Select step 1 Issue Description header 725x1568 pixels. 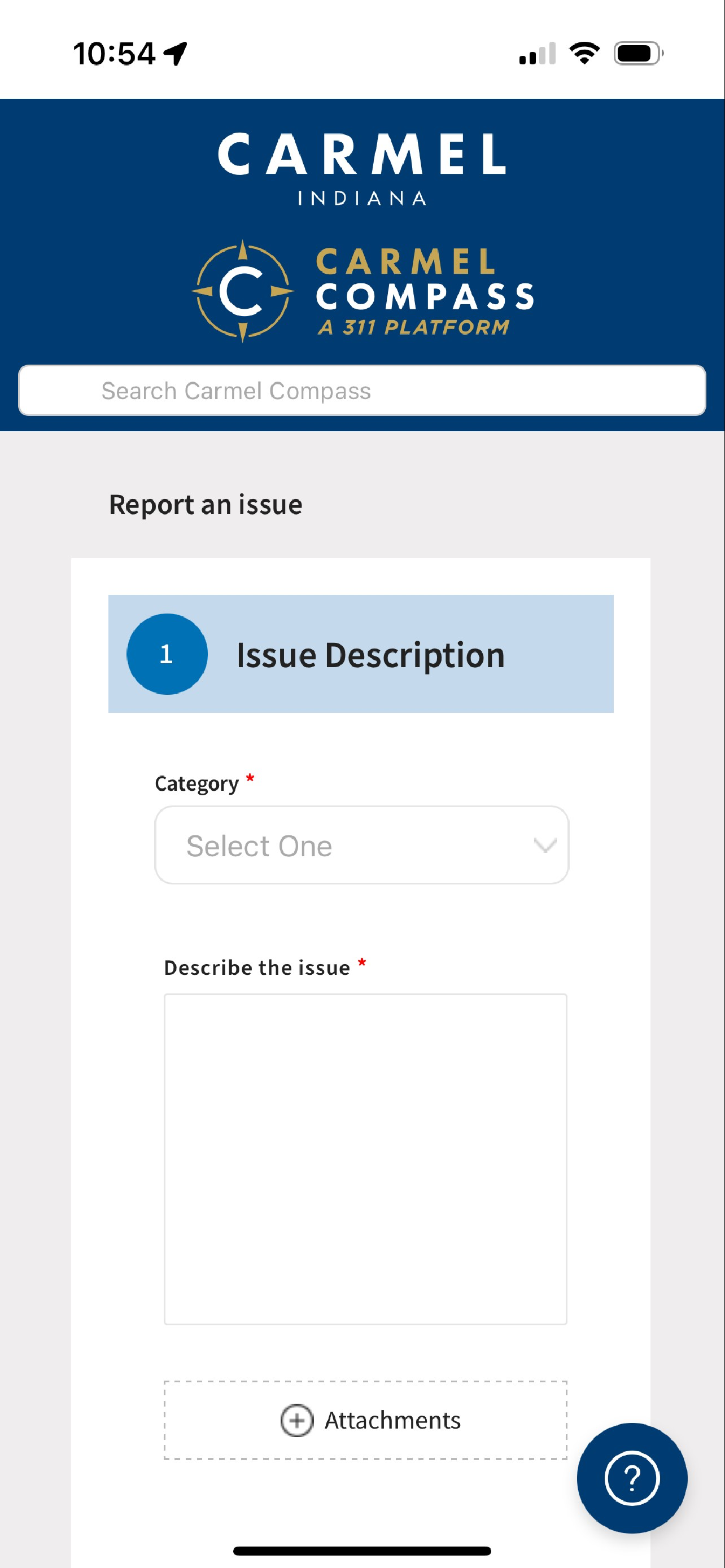tap(361, 654)
